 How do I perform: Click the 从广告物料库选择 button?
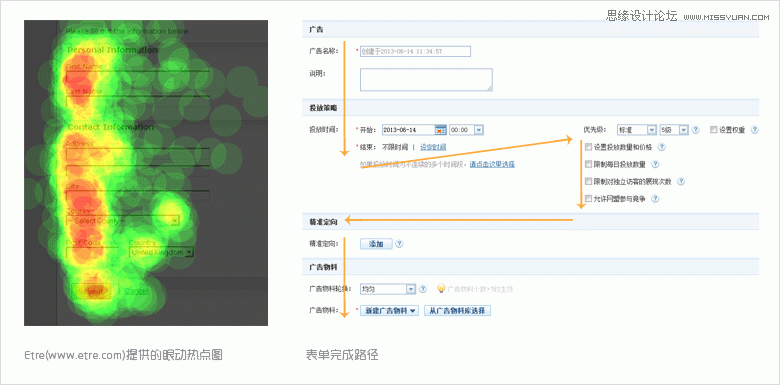458,311
